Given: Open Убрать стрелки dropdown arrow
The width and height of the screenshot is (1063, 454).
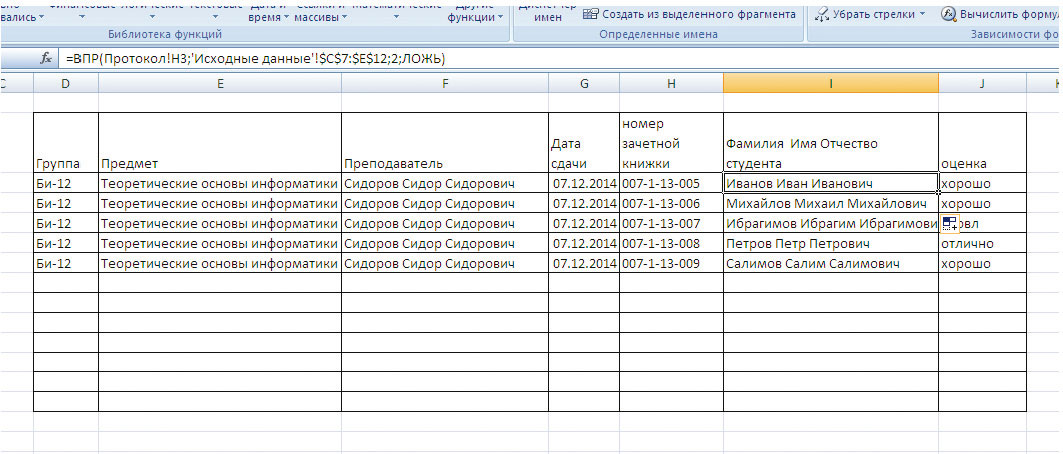Looking at the screenshot, I should point(922,14).
